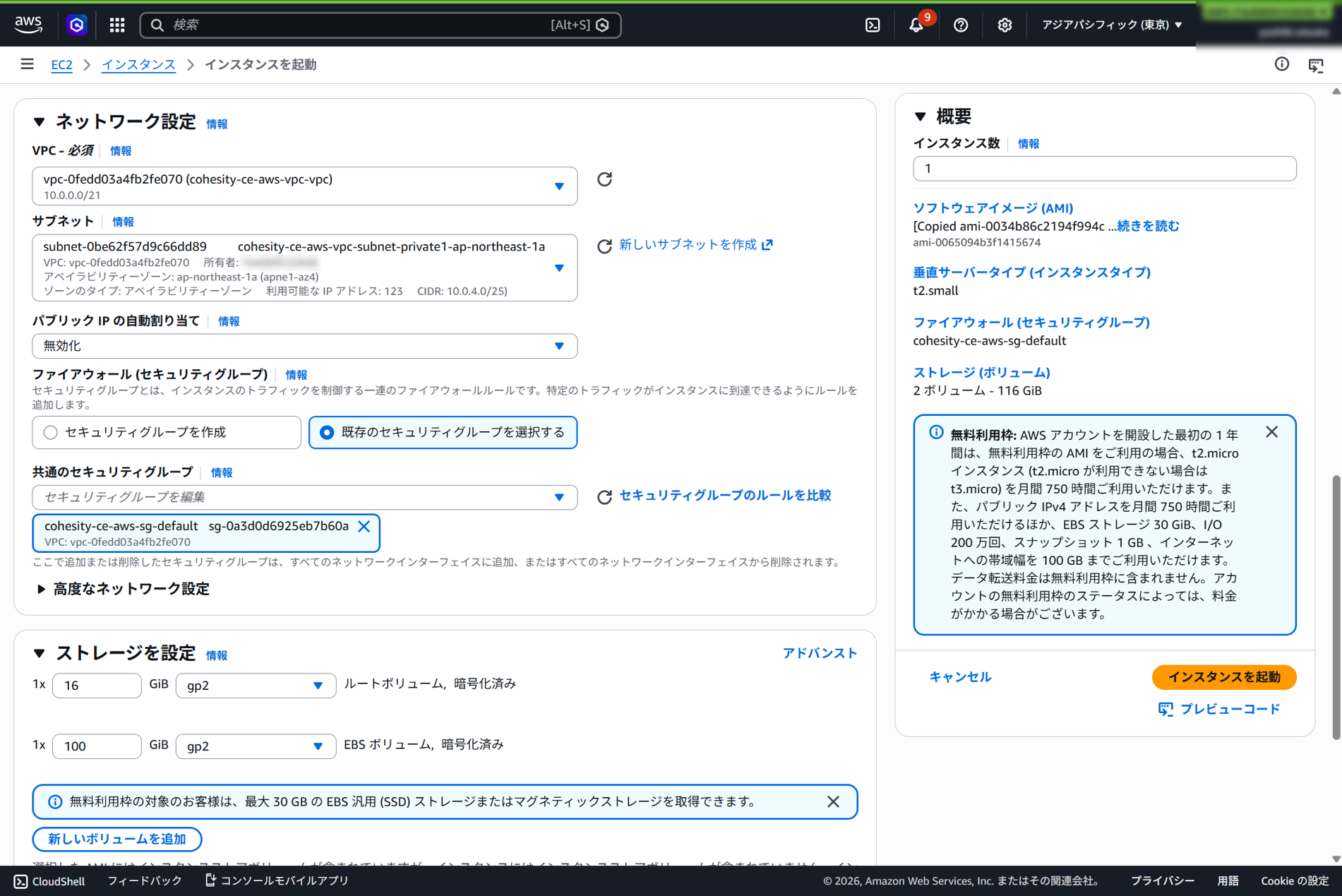Image resolution: width=1342 pixels, height=896 pixels.
Task: Click the instance count input field
Action: pyautogui.click(x=1104, y=169)
